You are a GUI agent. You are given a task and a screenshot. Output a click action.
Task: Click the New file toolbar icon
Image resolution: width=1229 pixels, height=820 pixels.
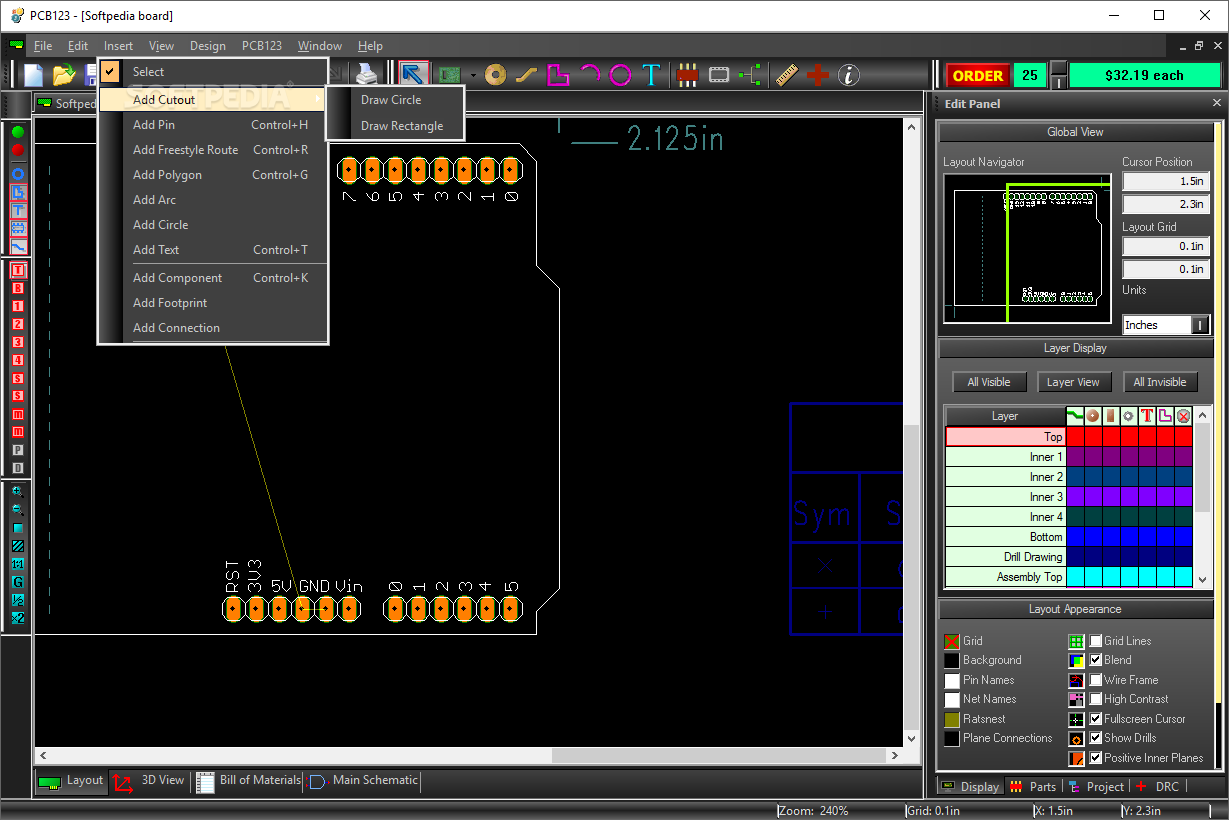[34, 74]
